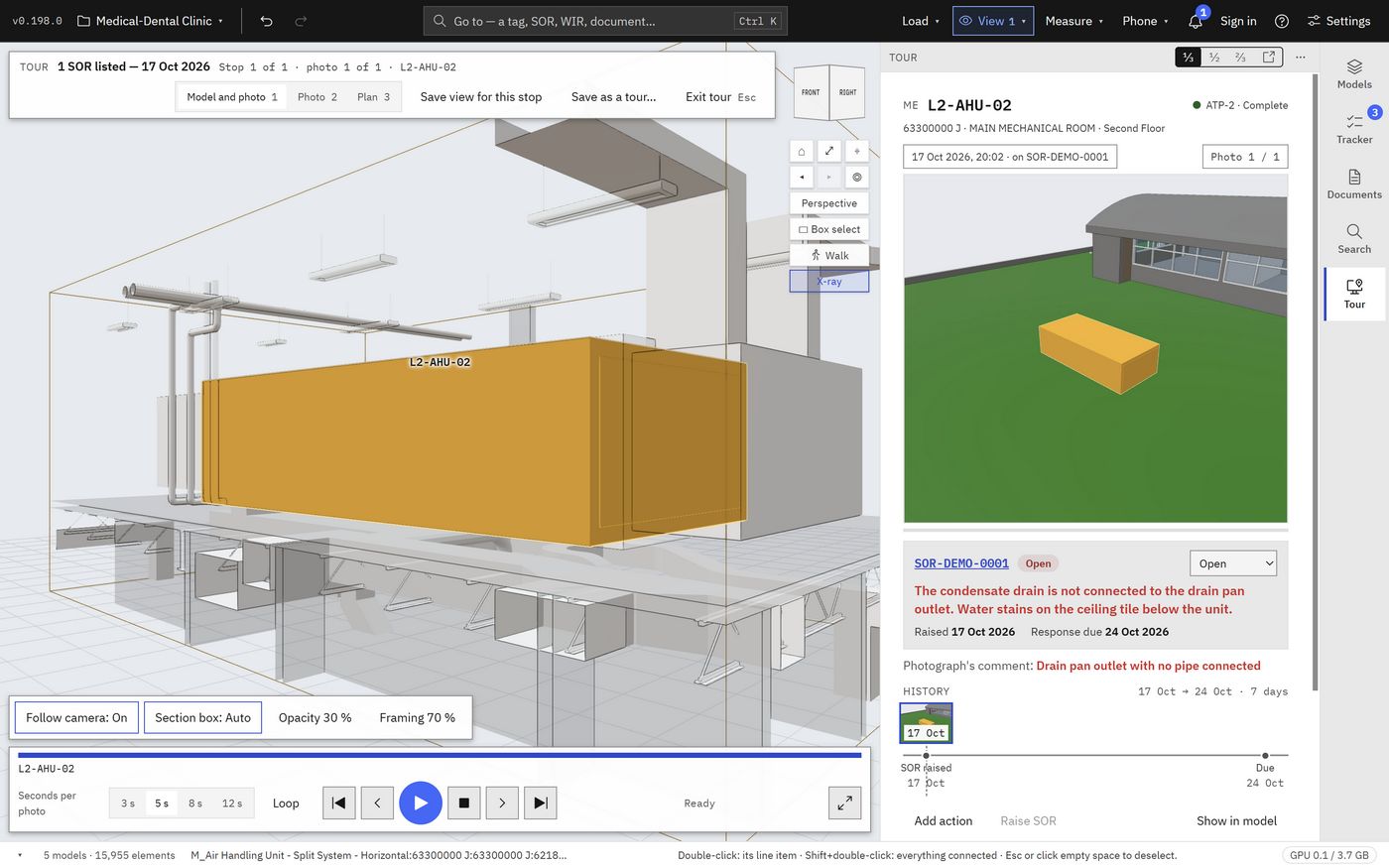Open the Load dropdown menu
Viewport: 1389px width, 868px height.
pos(921,21)
